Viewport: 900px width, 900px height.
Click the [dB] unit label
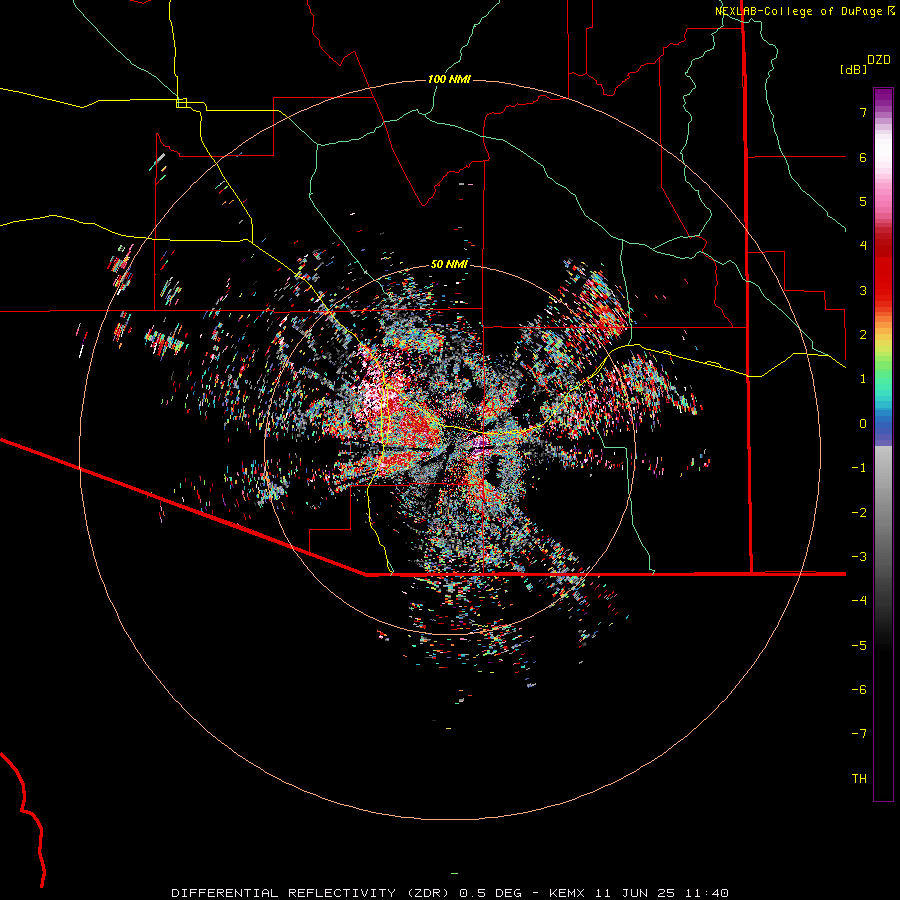coord(853,70)
